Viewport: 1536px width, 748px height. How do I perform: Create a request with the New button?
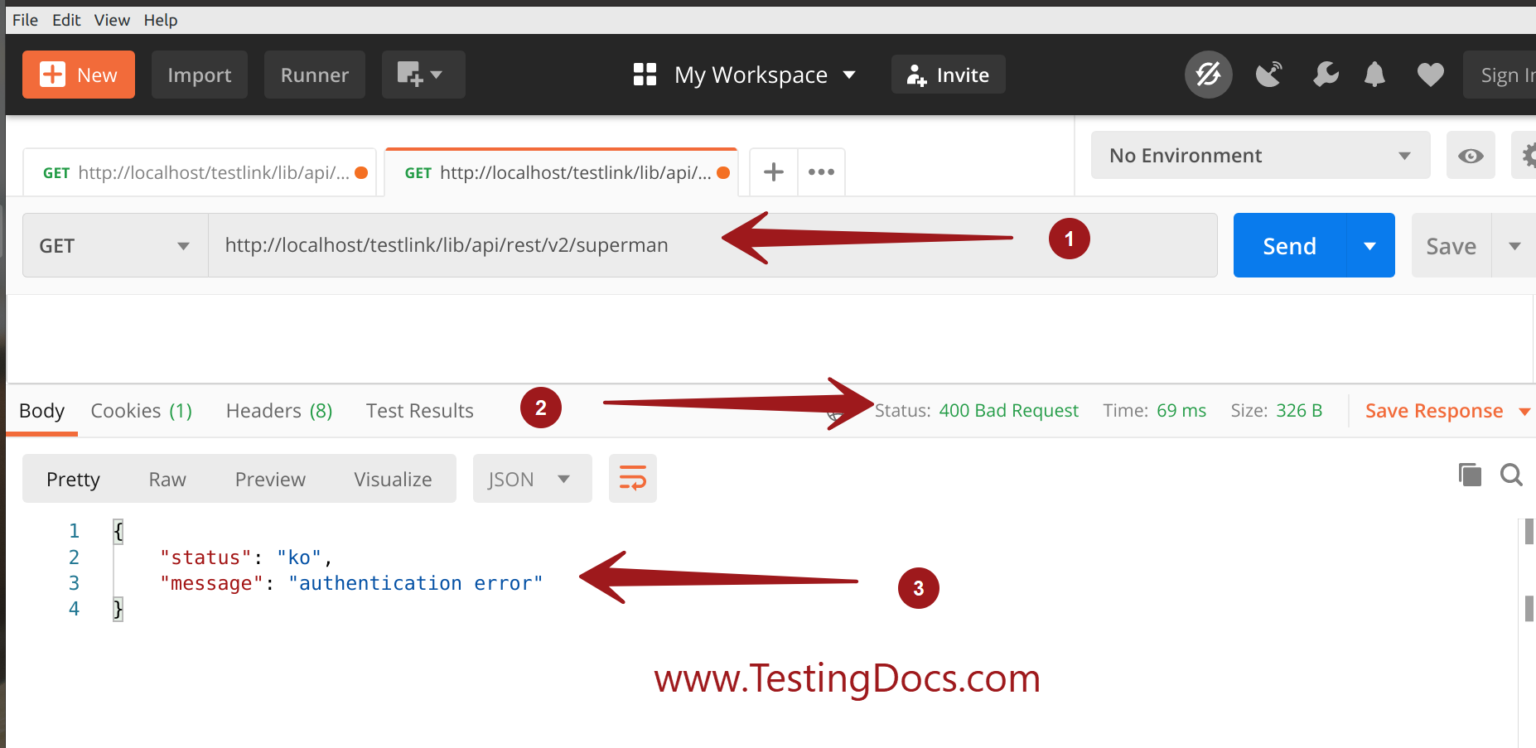click(x=78, y=73)
